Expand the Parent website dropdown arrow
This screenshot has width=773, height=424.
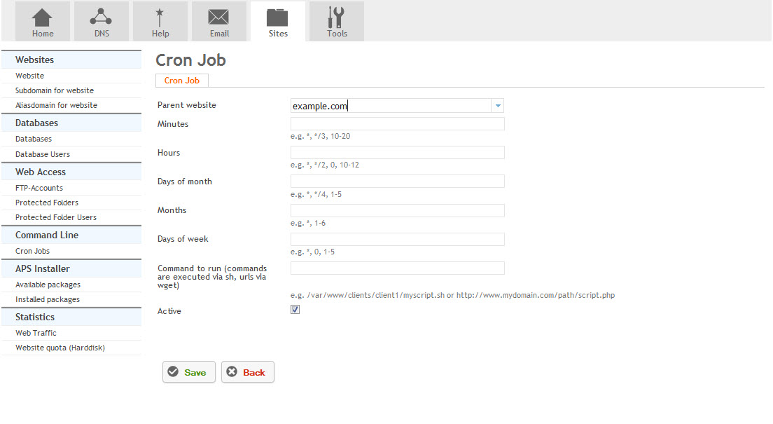(498, 106)
